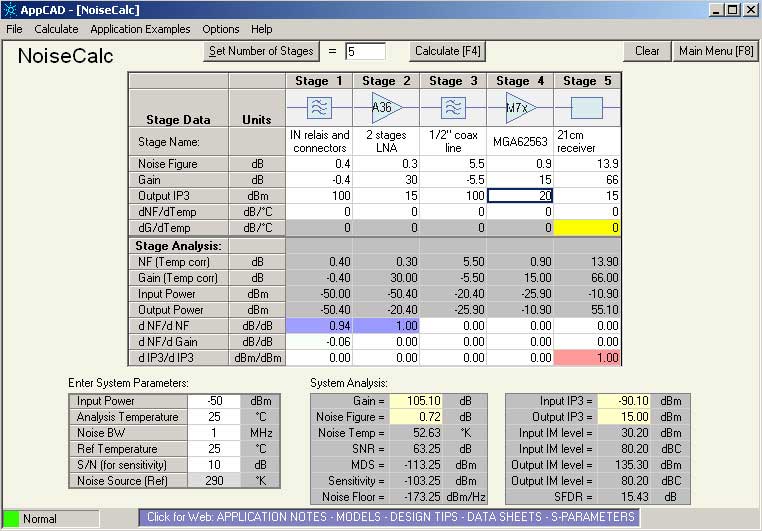Click Analysis Temperature value field

[214, 417]
